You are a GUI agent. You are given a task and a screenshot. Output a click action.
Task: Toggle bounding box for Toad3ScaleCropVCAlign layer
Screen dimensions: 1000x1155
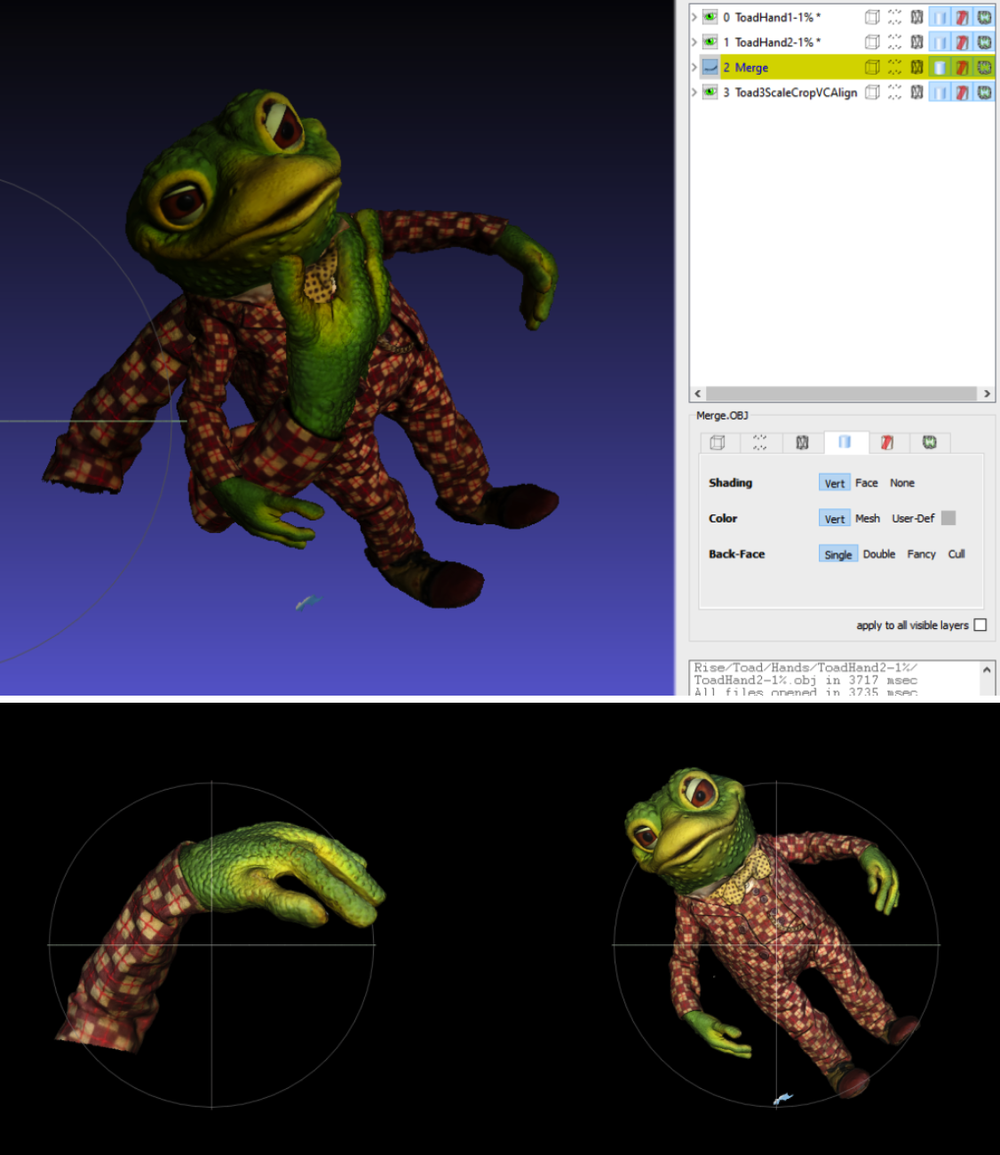[x=872, y=92]
